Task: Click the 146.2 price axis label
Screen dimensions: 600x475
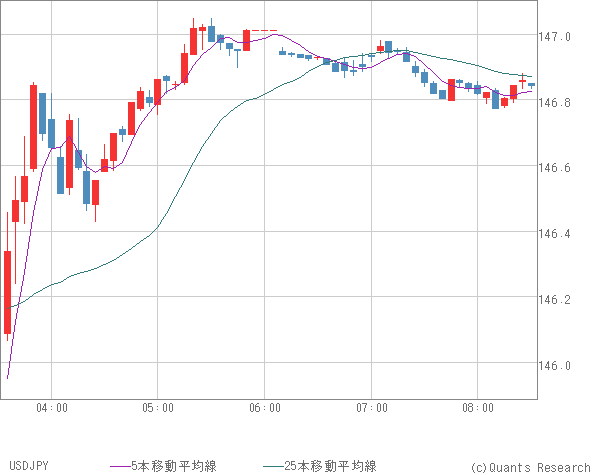Action: point(554,299)
